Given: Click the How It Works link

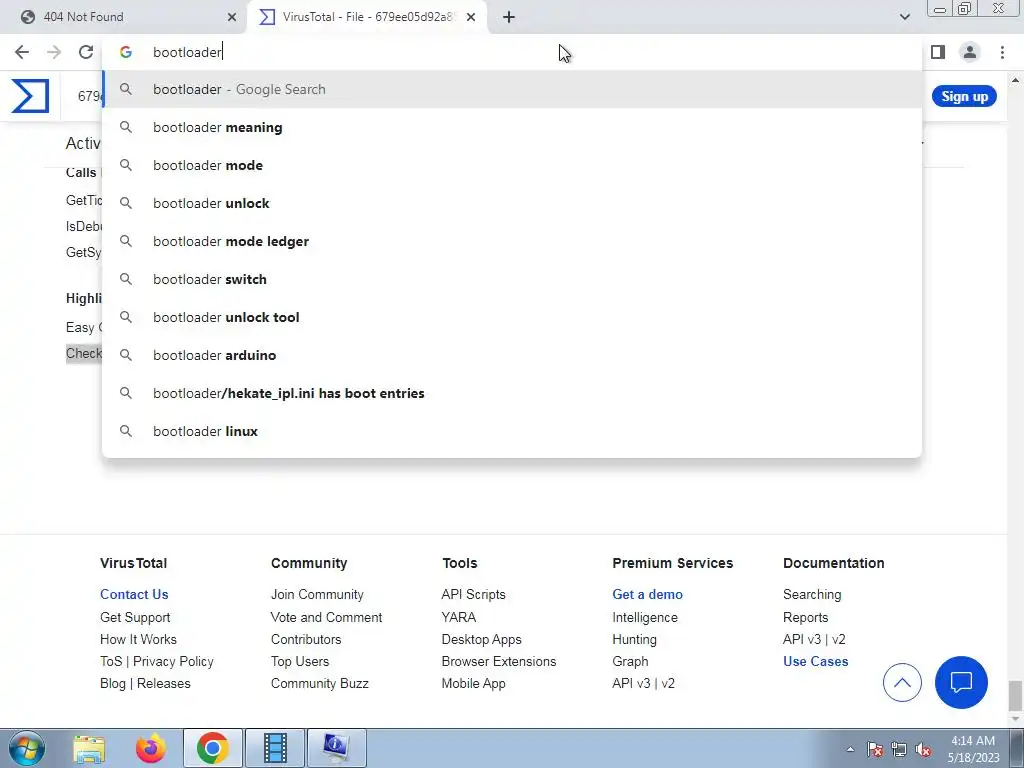Looking at the screenshot, I should (138, 639).
